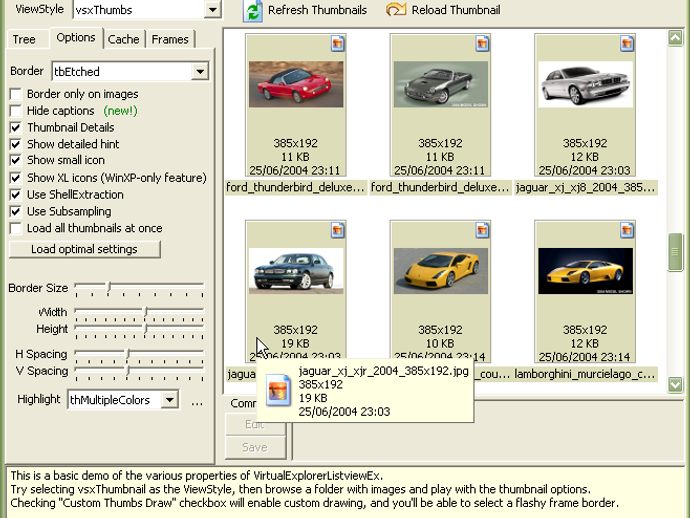
Task: Click thumbnail list scroll up arrow
Action: click(x=675, y=38)
